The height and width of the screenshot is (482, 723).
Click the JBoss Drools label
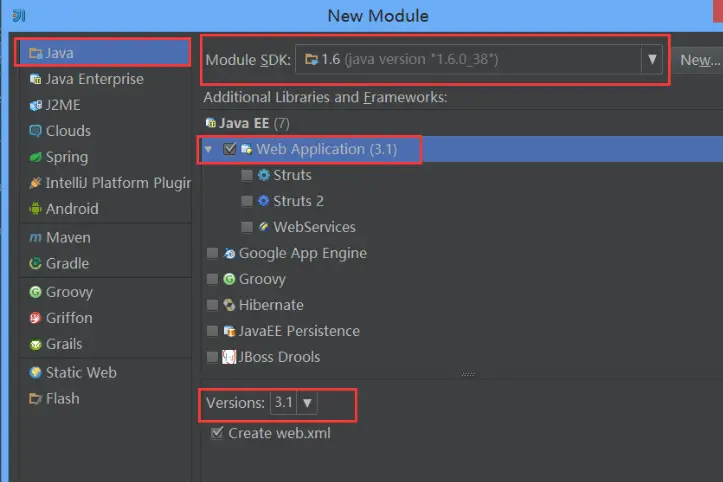pos(279,357)
